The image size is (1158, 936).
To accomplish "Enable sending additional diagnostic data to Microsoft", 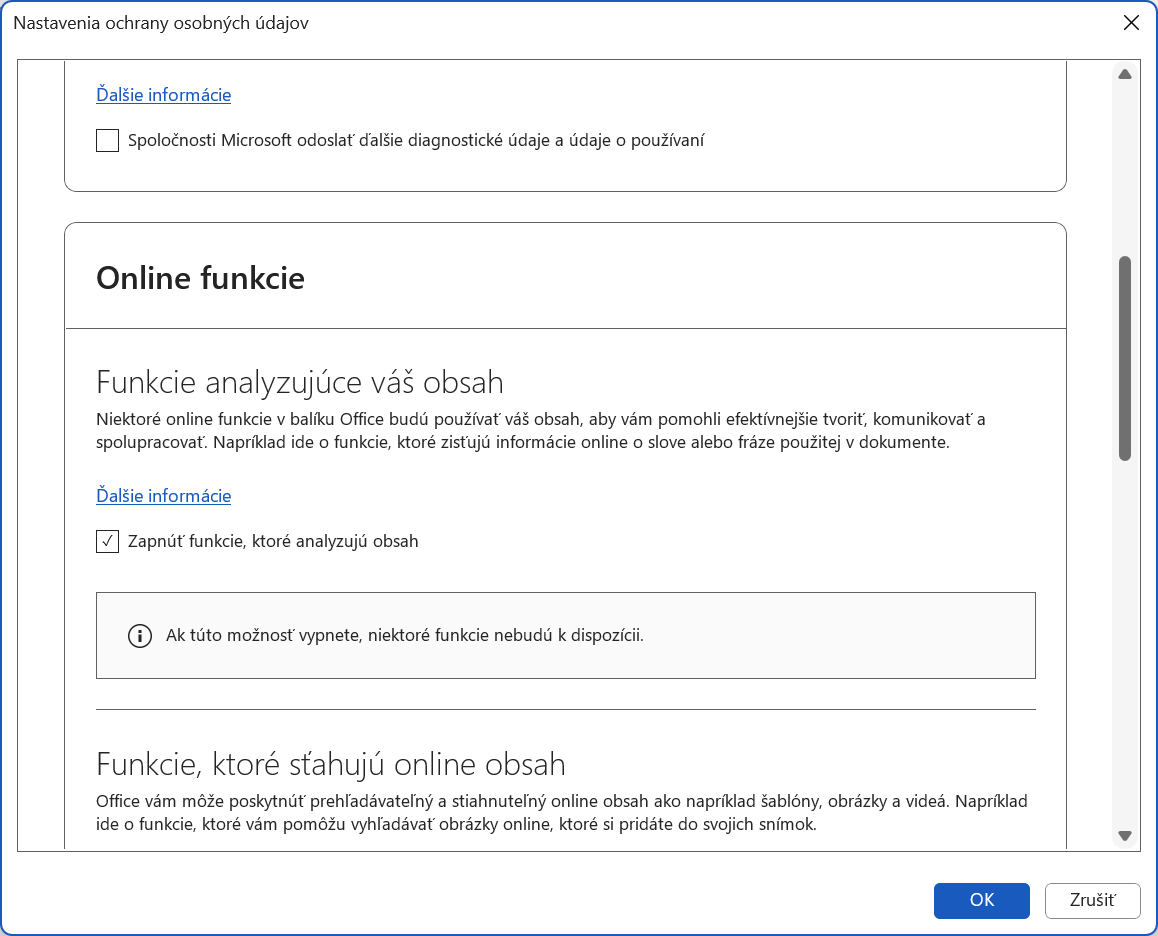I will [x=108, y=141].
